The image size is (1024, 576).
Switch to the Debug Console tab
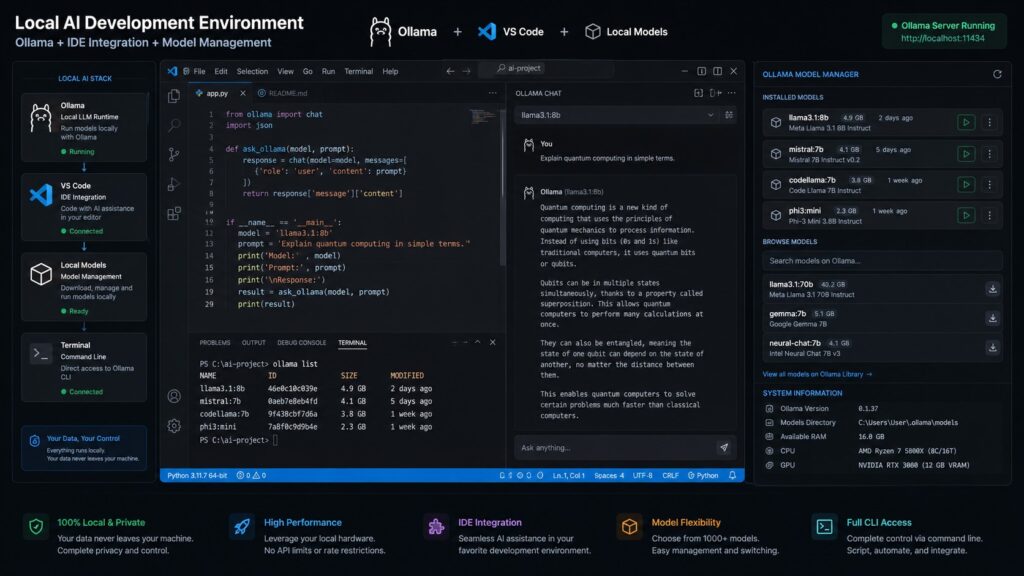301,342
